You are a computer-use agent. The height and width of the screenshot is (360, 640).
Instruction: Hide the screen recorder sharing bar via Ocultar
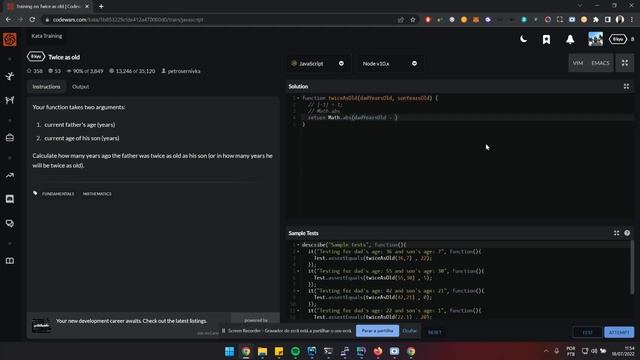coord(409,331)
